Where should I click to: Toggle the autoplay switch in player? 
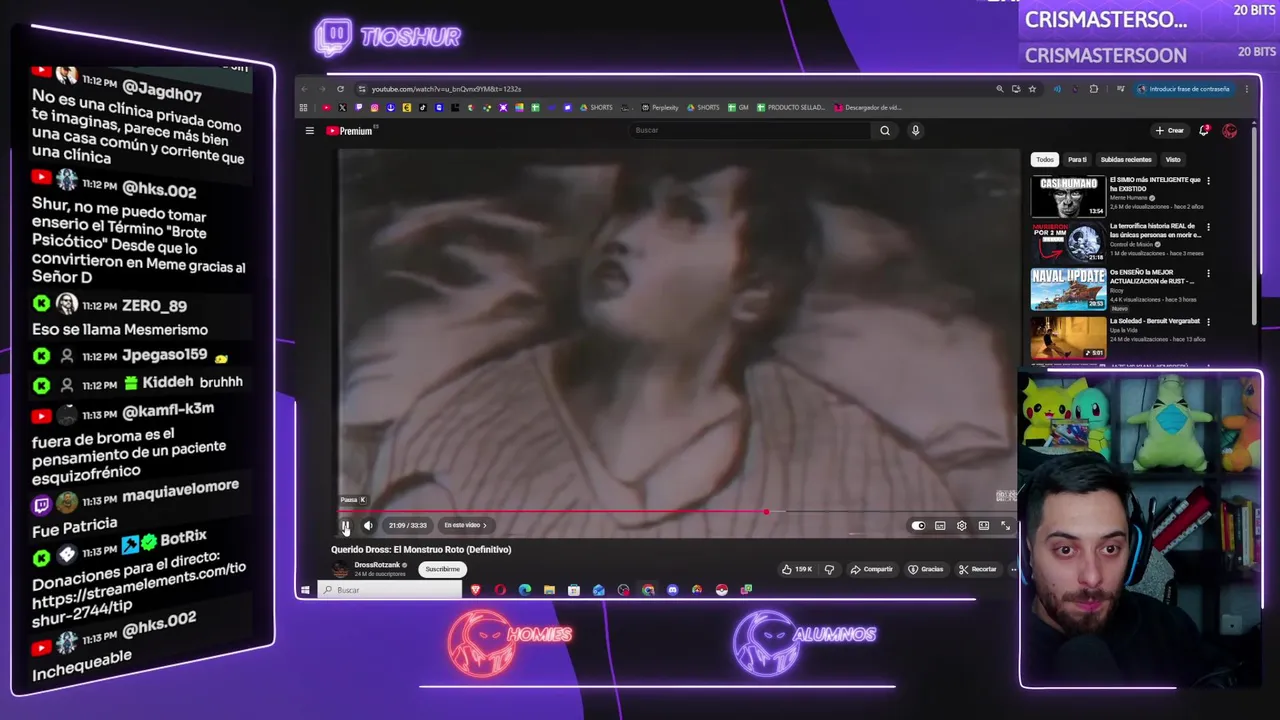[x=918, y=525]
